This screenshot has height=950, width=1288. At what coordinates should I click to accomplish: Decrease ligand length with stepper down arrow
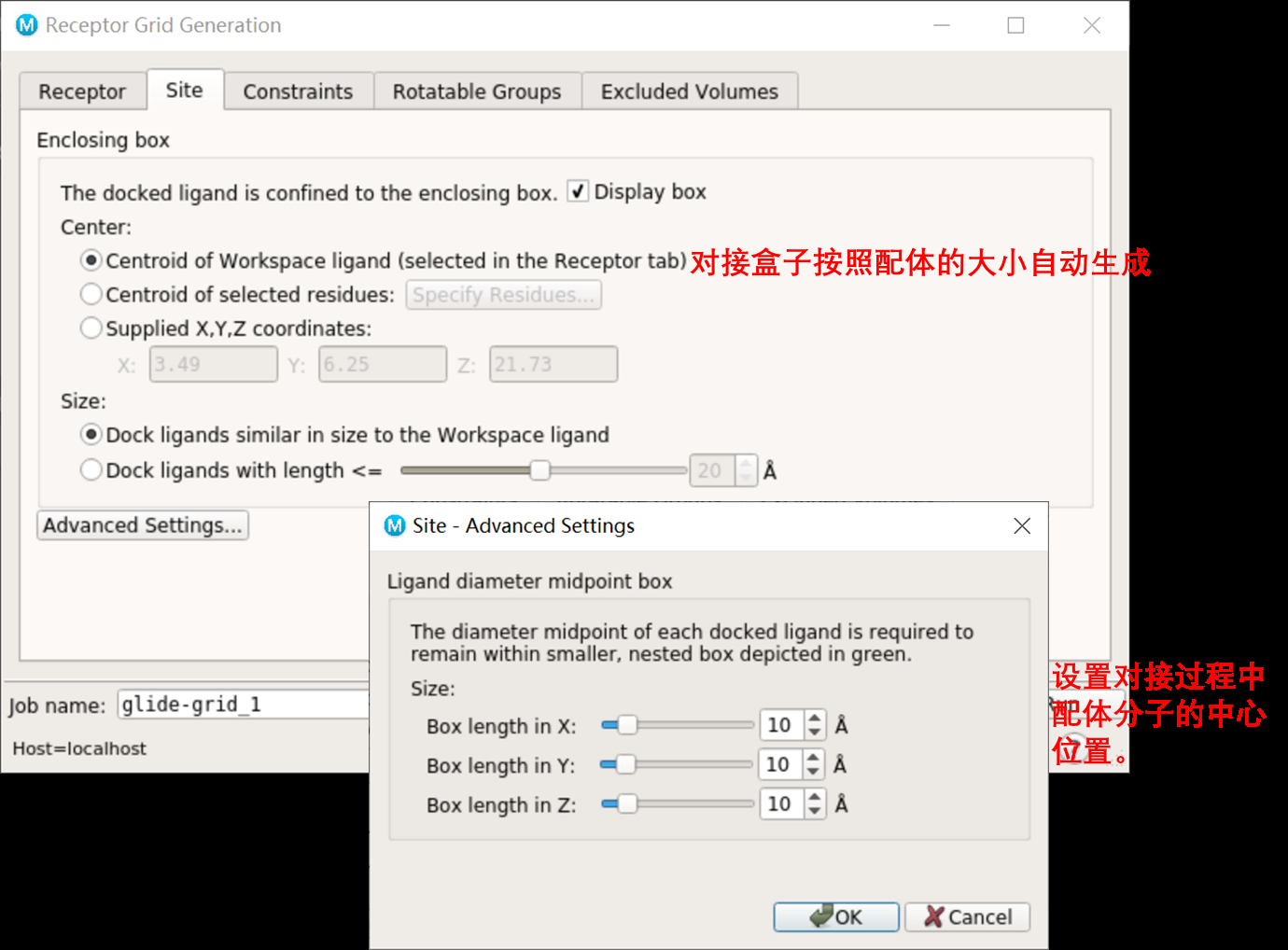[746, 478]
